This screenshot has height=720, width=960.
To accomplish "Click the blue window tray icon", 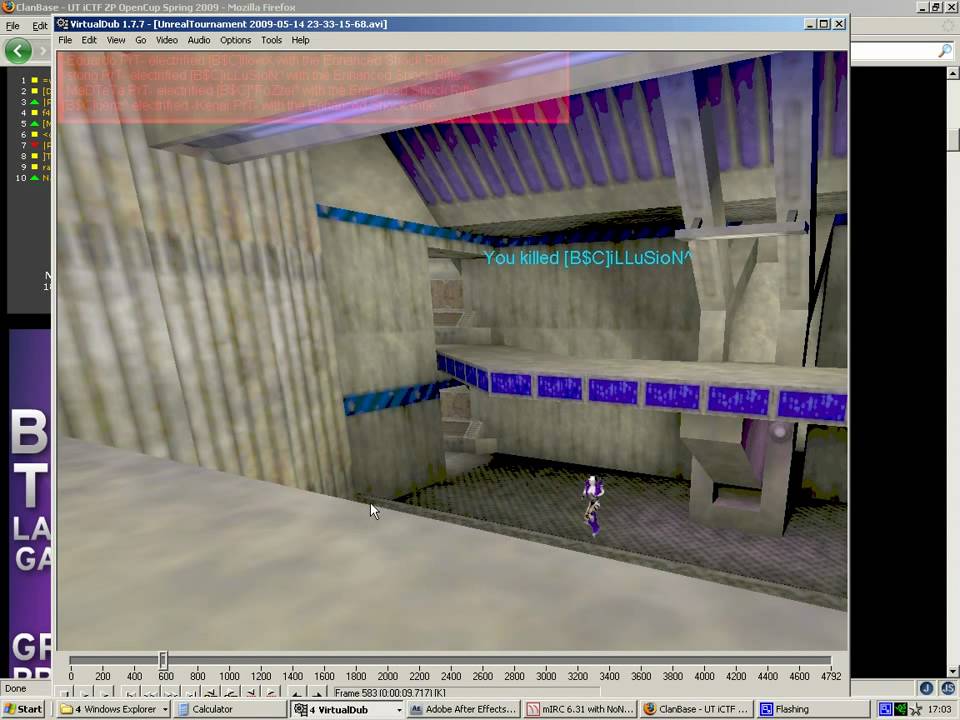I will 885,709.
